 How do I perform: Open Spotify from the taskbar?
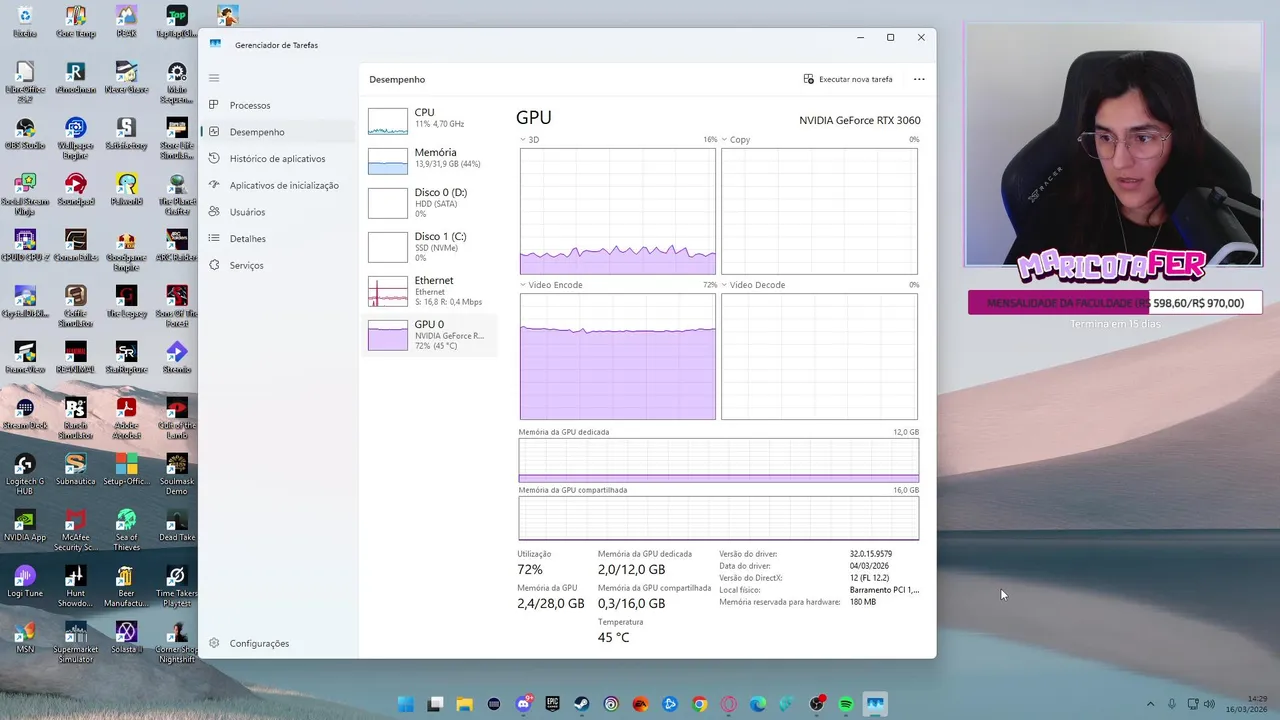coord(846,704)
